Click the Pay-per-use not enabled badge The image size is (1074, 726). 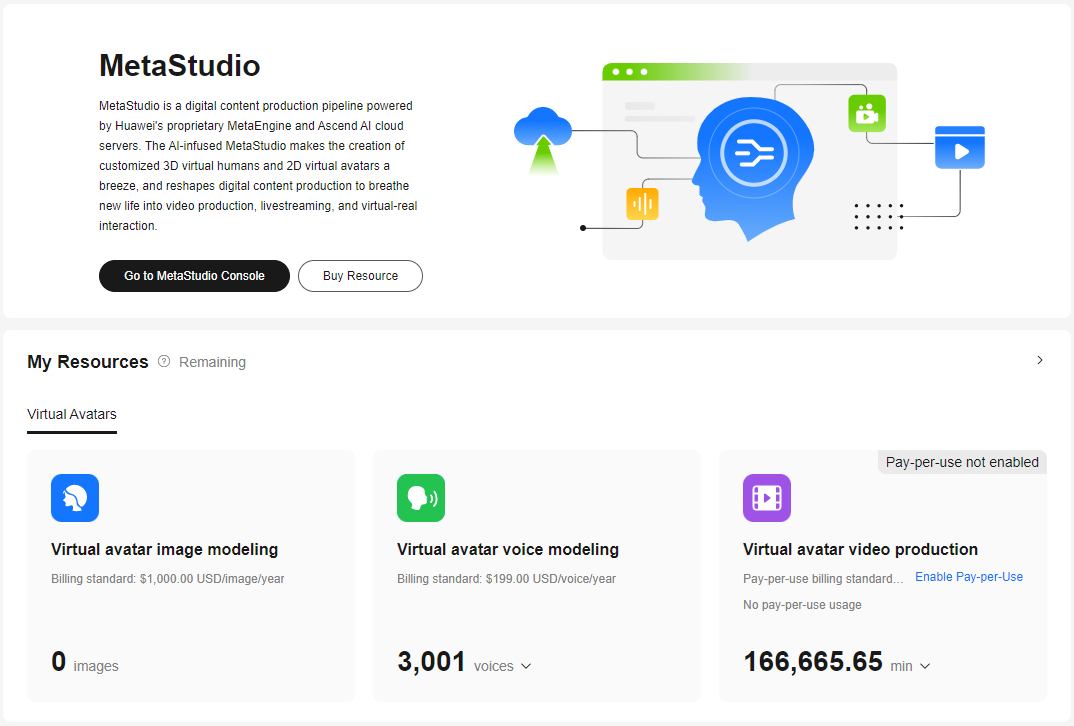pos(962,462)
